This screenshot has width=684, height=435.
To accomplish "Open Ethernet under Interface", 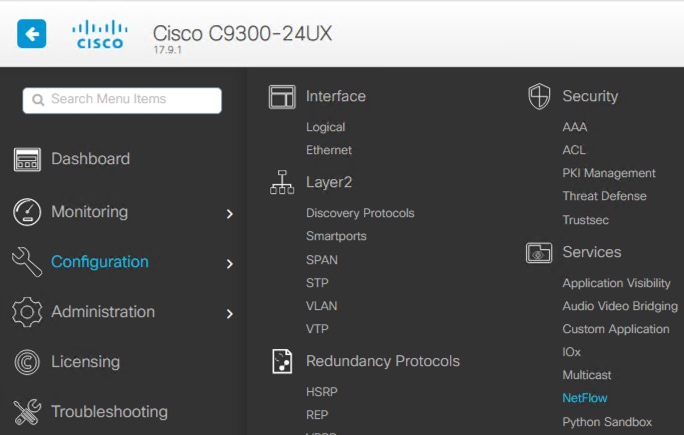I will point(329,150).
